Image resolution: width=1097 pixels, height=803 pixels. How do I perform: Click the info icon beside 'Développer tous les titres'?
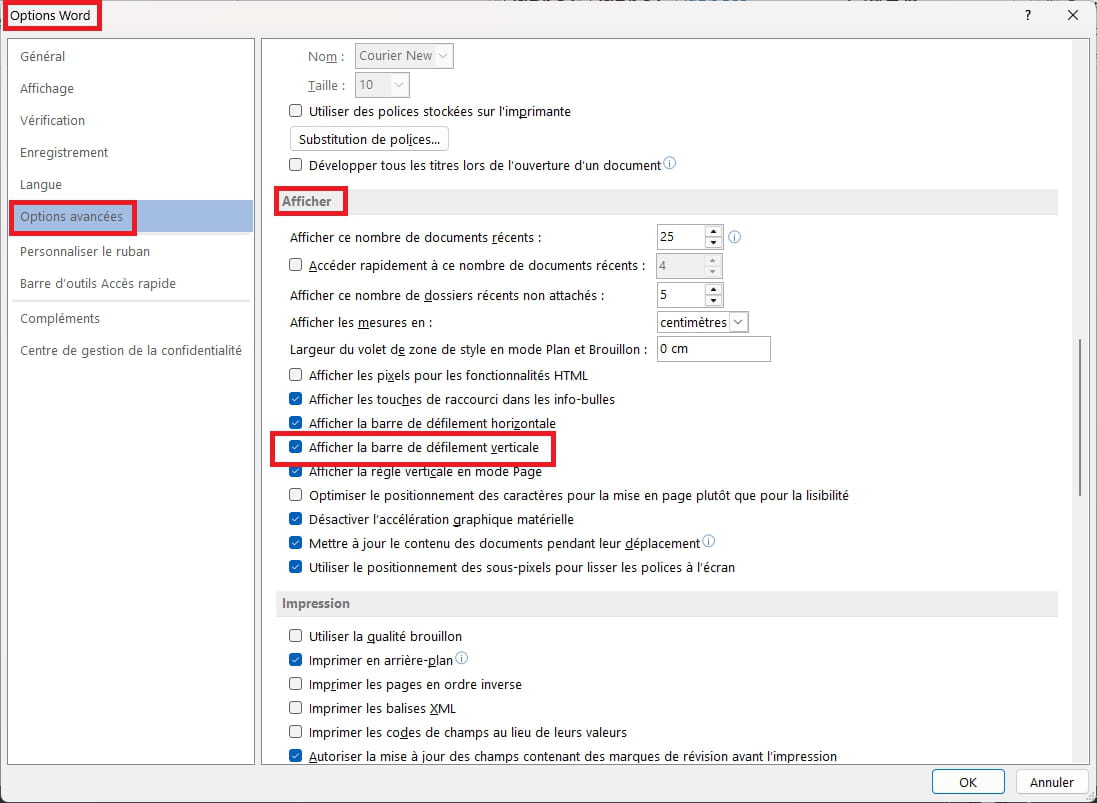click(x=668, y=163)
